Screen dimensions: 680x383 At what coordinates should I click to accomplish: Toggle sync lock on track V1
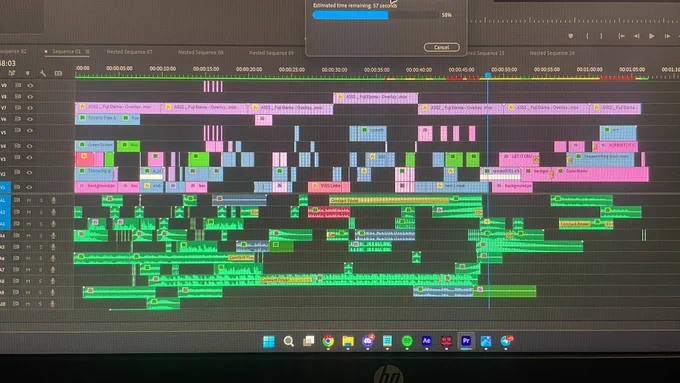tap(17, 187)
